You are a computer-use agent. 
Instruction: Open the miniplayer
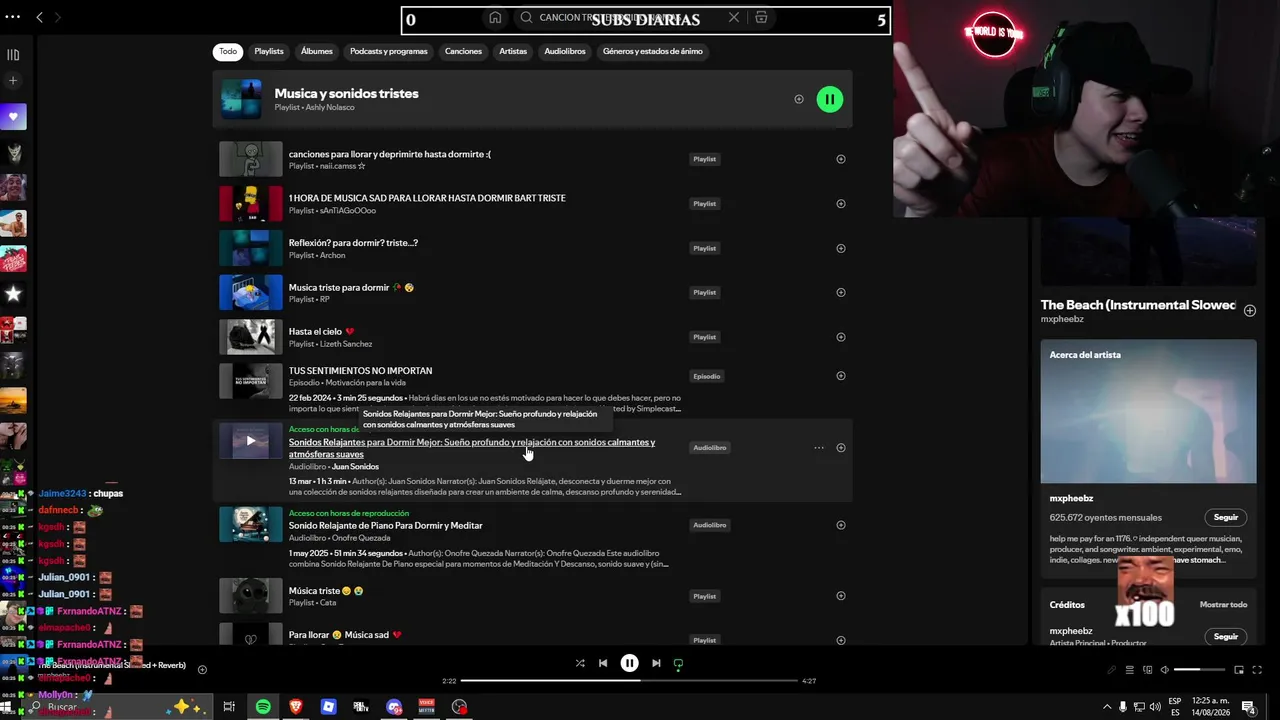1239,670
